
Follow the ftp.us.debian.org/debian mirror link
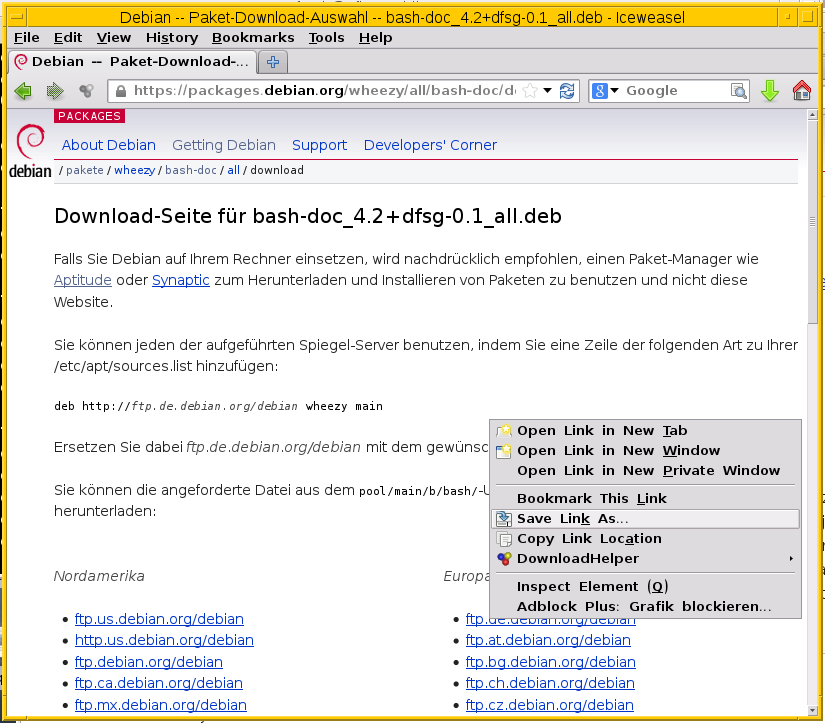pyautogui.click(x=158, y=619)
